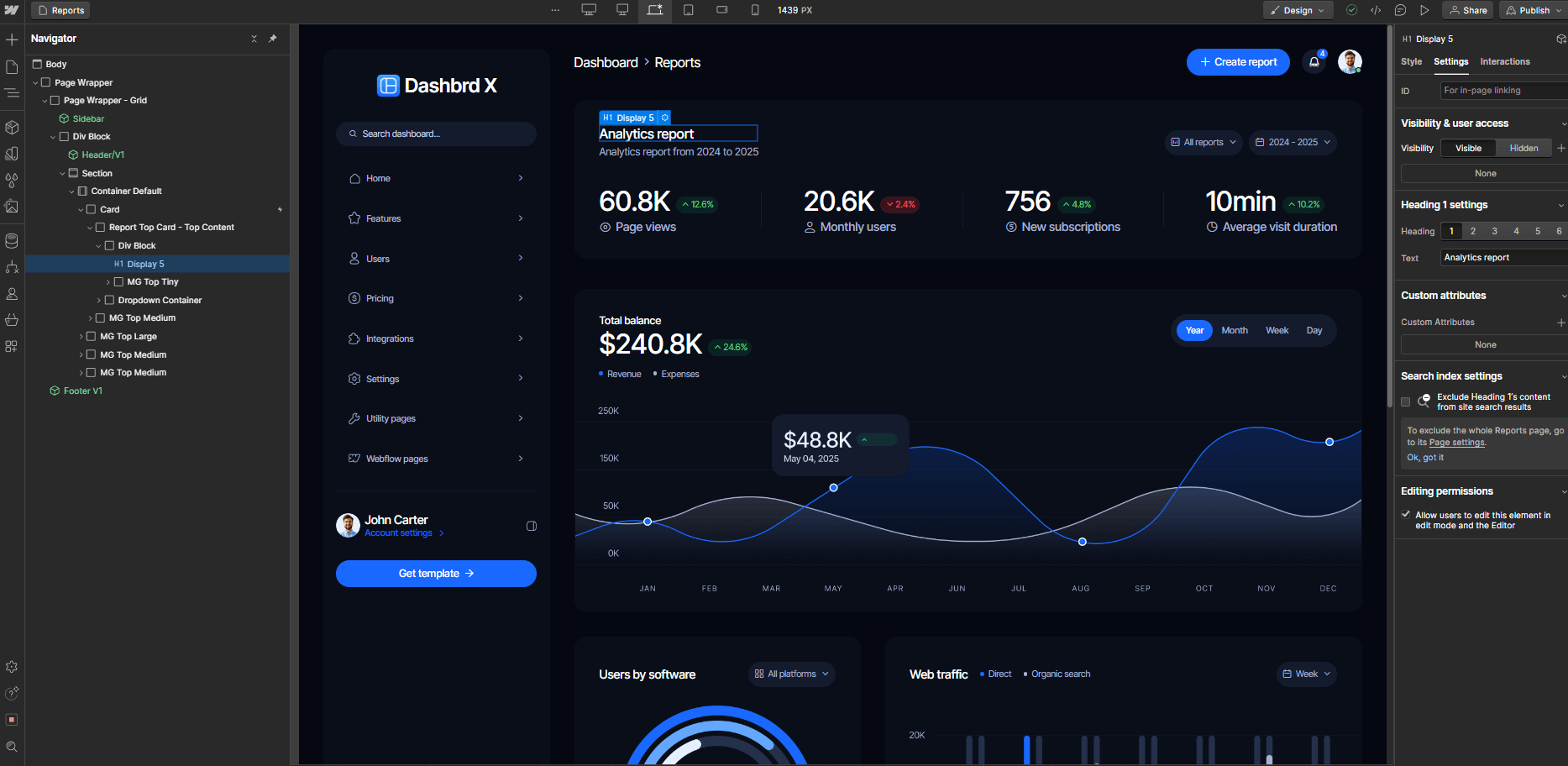Viewport: 1568px width, 766px height.
Task: Switch to the Interactions tab
Action: [1504, 61]
